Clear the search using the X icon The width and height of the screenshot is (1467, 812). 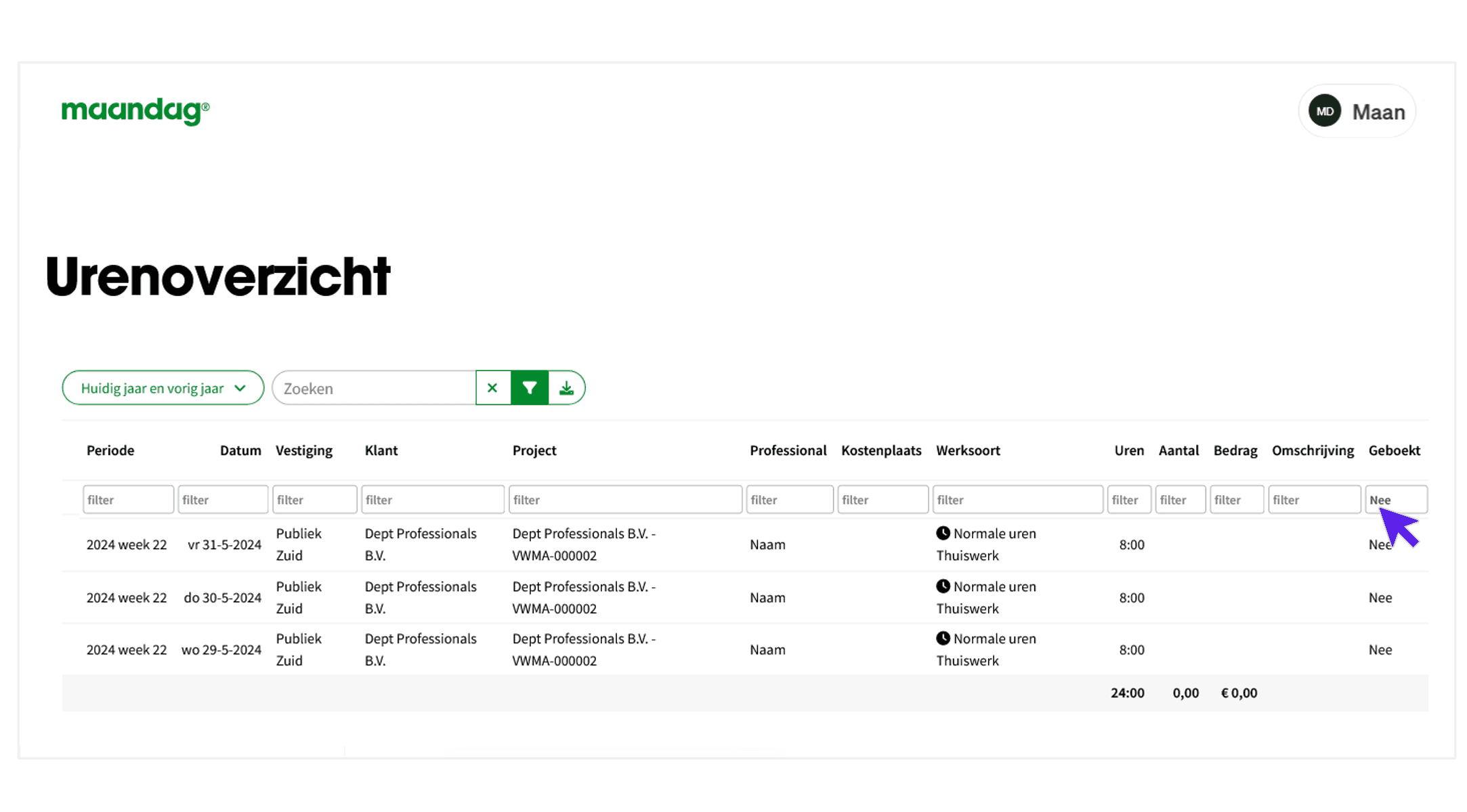(492, 387)
